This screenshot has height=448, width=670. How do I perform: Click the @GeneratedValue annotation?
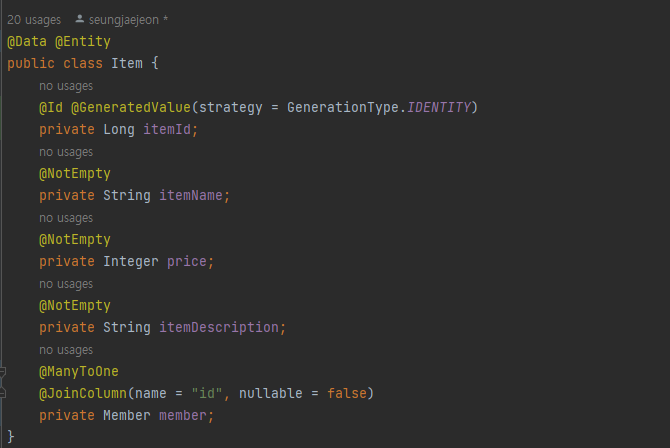click(131, 107)
